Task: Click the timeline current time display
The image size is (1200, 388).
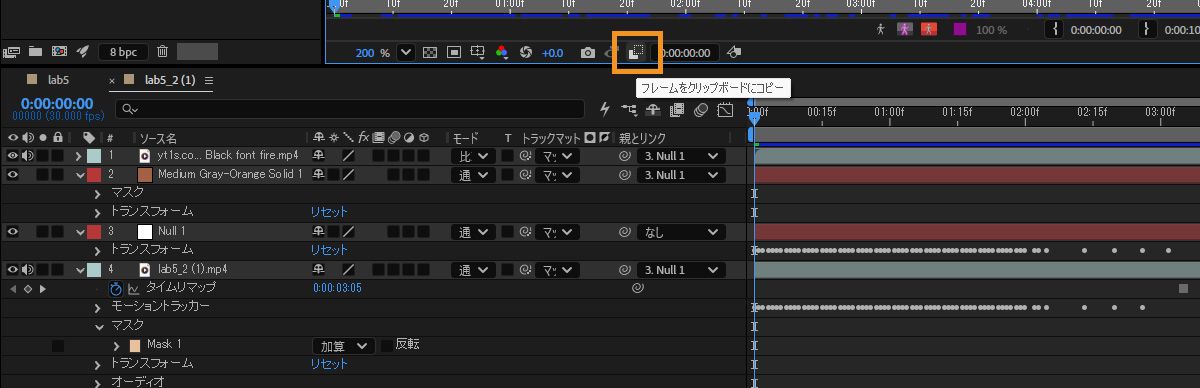Action: click(x=57, y=104)
